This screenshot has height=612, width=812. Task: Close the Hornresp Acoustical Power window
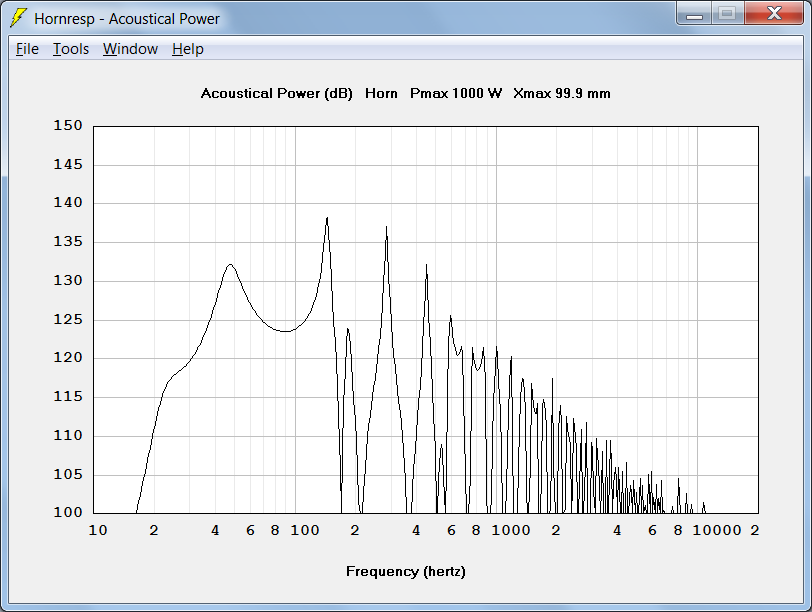point(774,14)
